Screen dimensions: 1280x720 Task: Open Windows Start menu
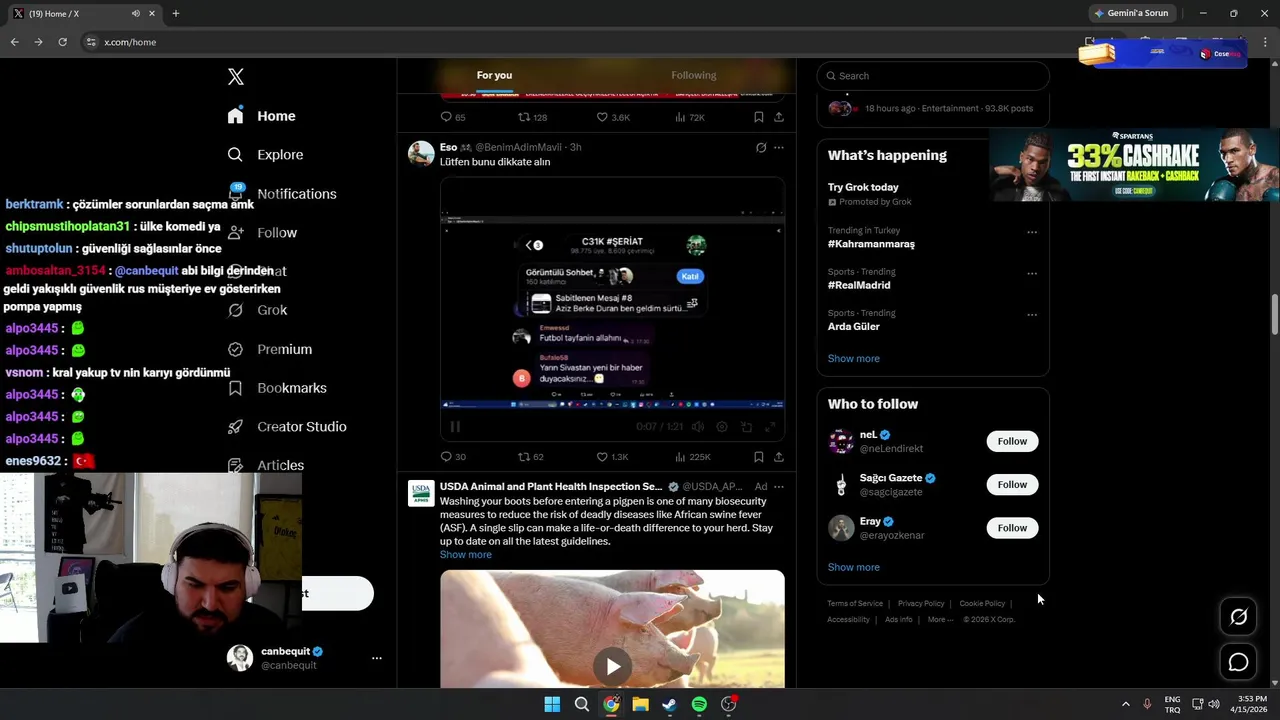[x=552, y=704]
